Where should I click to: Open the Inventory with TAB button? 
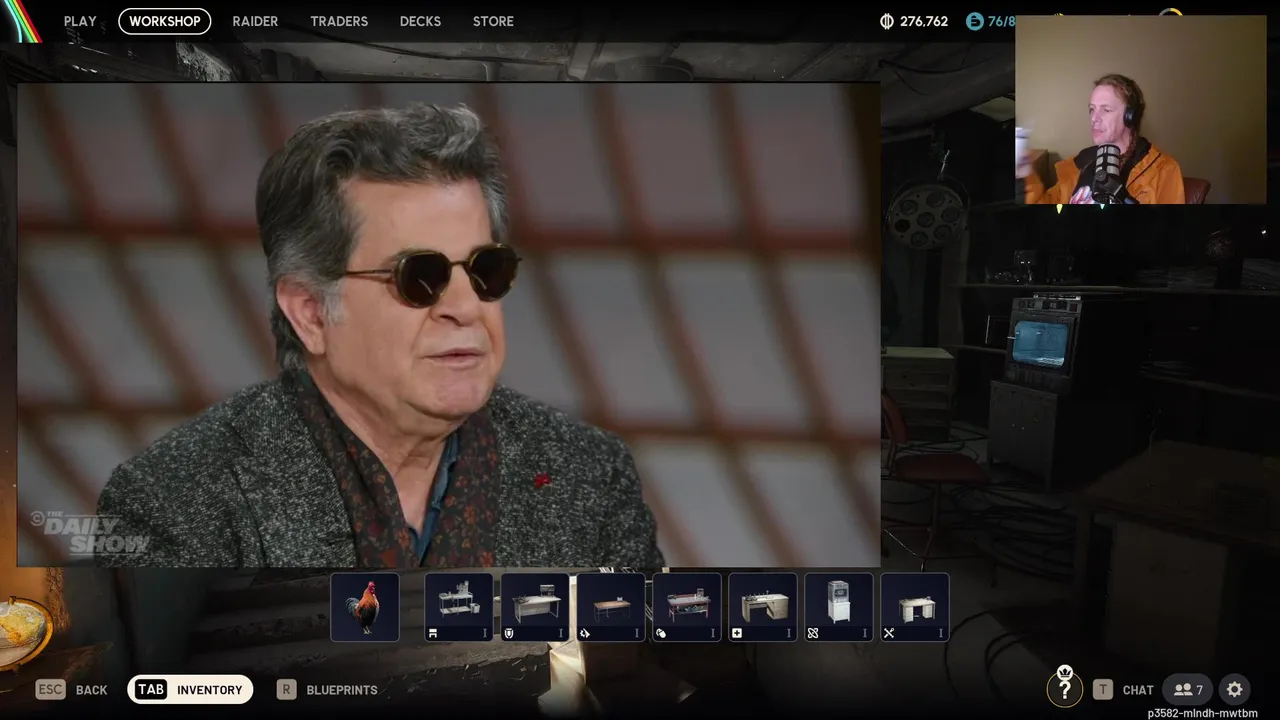tap(190, 689)
